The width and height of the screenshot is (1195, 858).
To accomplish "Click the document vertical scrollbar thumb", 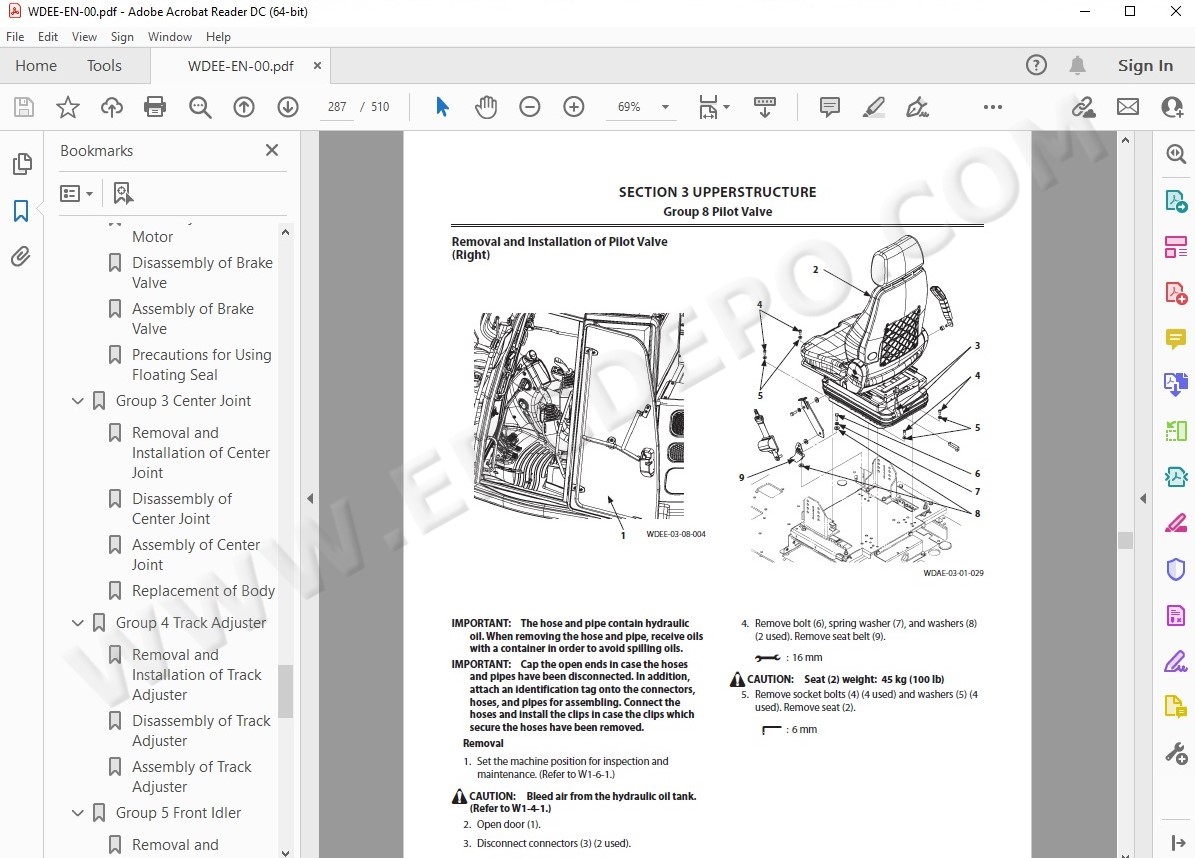I will tap(1125, 539).
